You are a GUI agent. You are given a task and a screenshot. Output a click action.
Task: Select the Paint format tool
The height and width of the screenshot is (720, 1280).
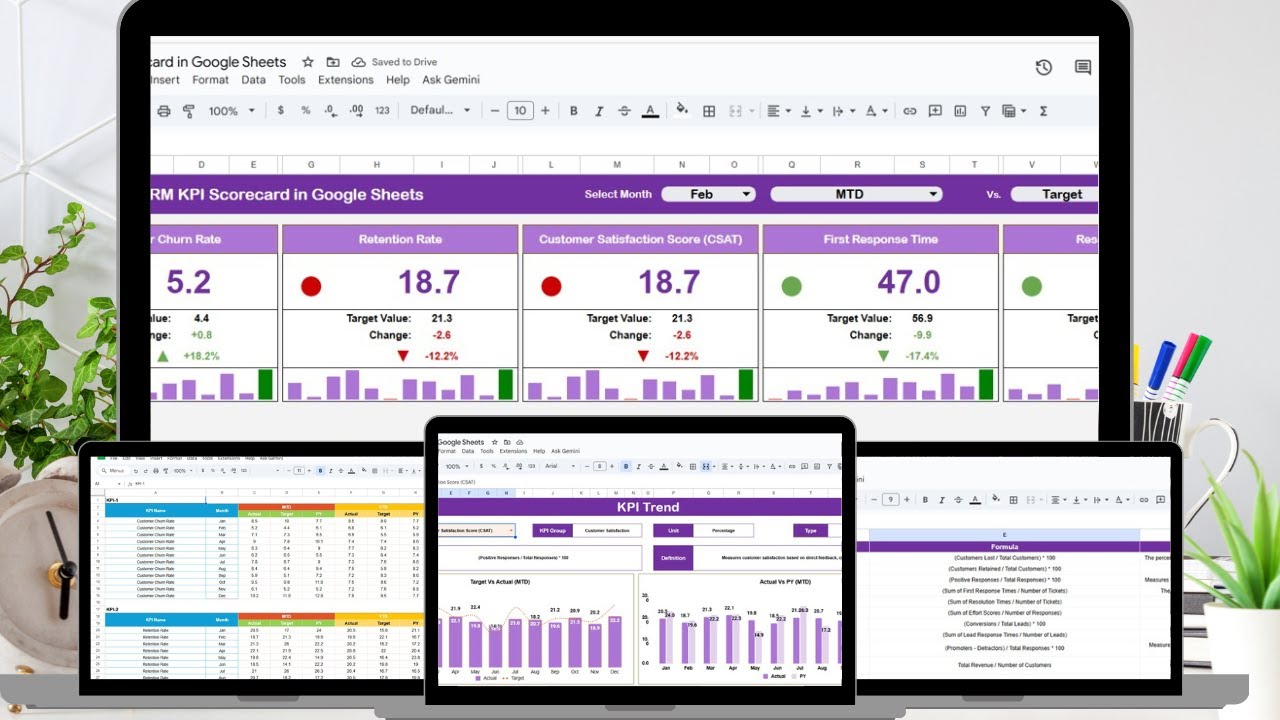(189, 111)
